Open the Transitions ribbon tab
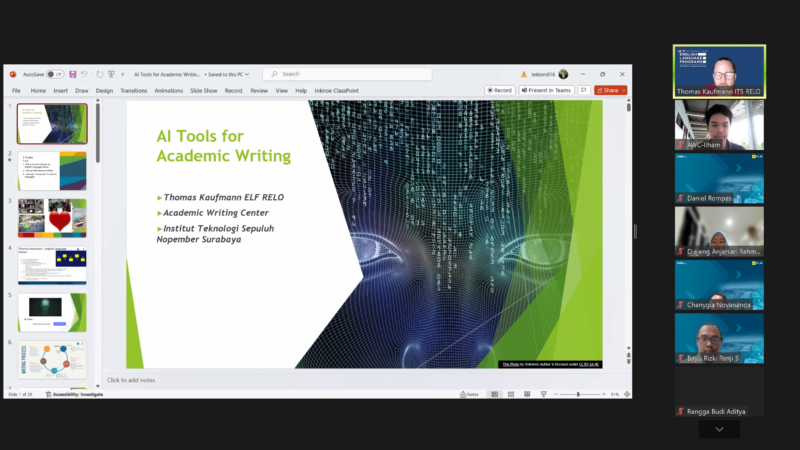 [x=133, y=90]
